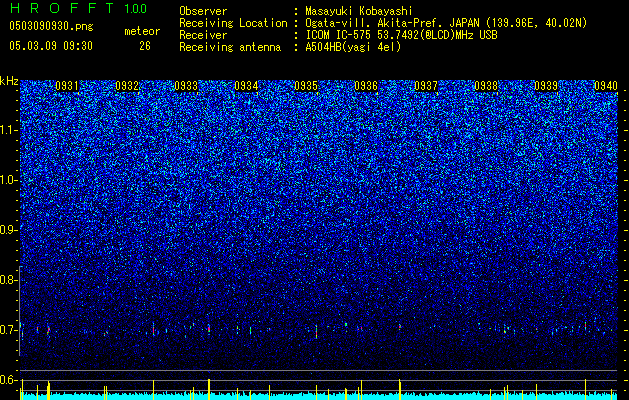This screenshot has width=629, height=400.
Task: Click the 'Observer' field label
Action: point(203,11)
